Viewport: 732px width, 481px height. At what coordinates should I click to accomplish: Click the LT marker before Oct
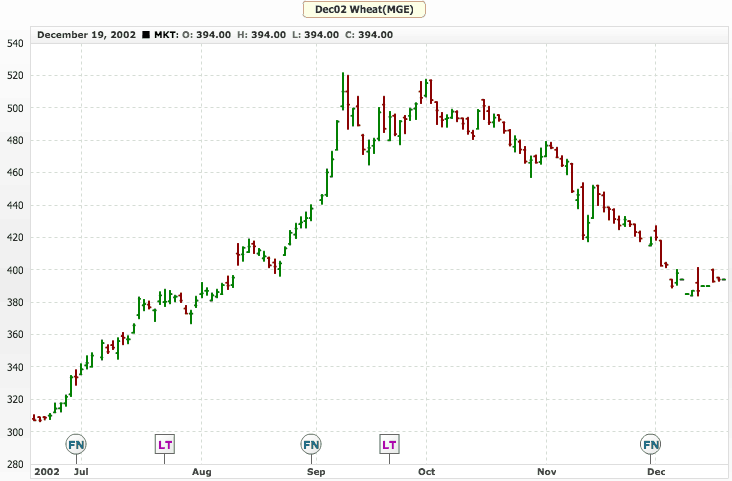pos(389,445)
